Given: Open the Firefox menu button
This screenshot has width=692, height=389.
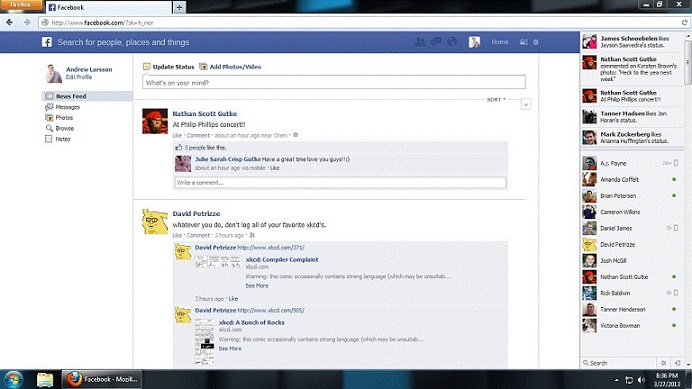Looking at the screenshot, I should [21, 5].
